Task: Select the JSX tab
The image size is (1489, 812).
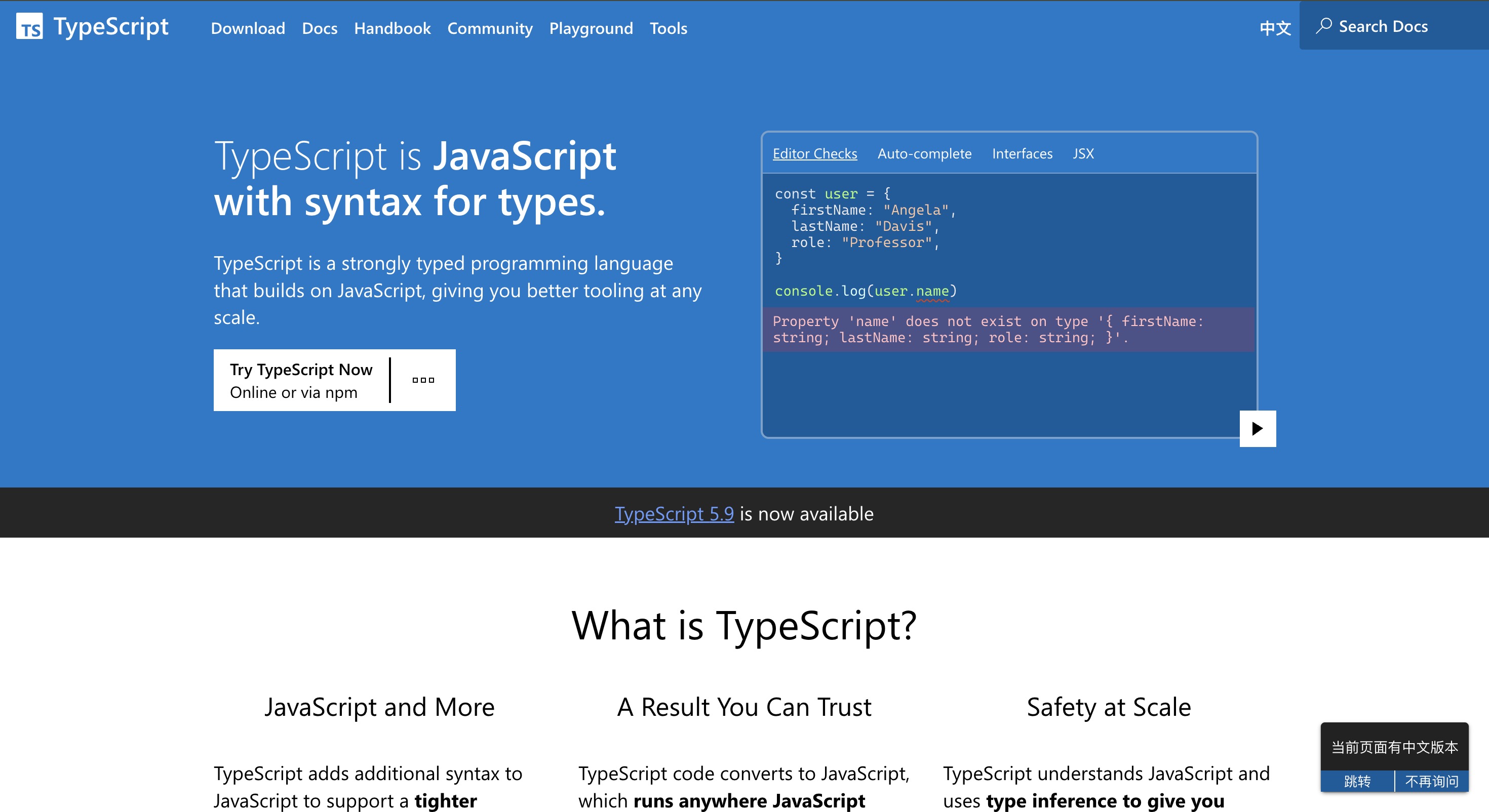Action: pyautogui.click(x=1083, y=154)
